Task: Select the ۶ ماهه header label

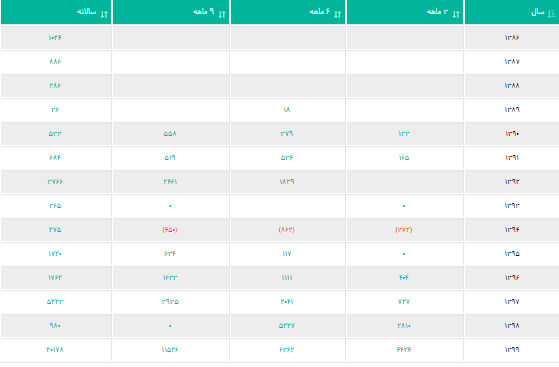Action: (319, 12)
